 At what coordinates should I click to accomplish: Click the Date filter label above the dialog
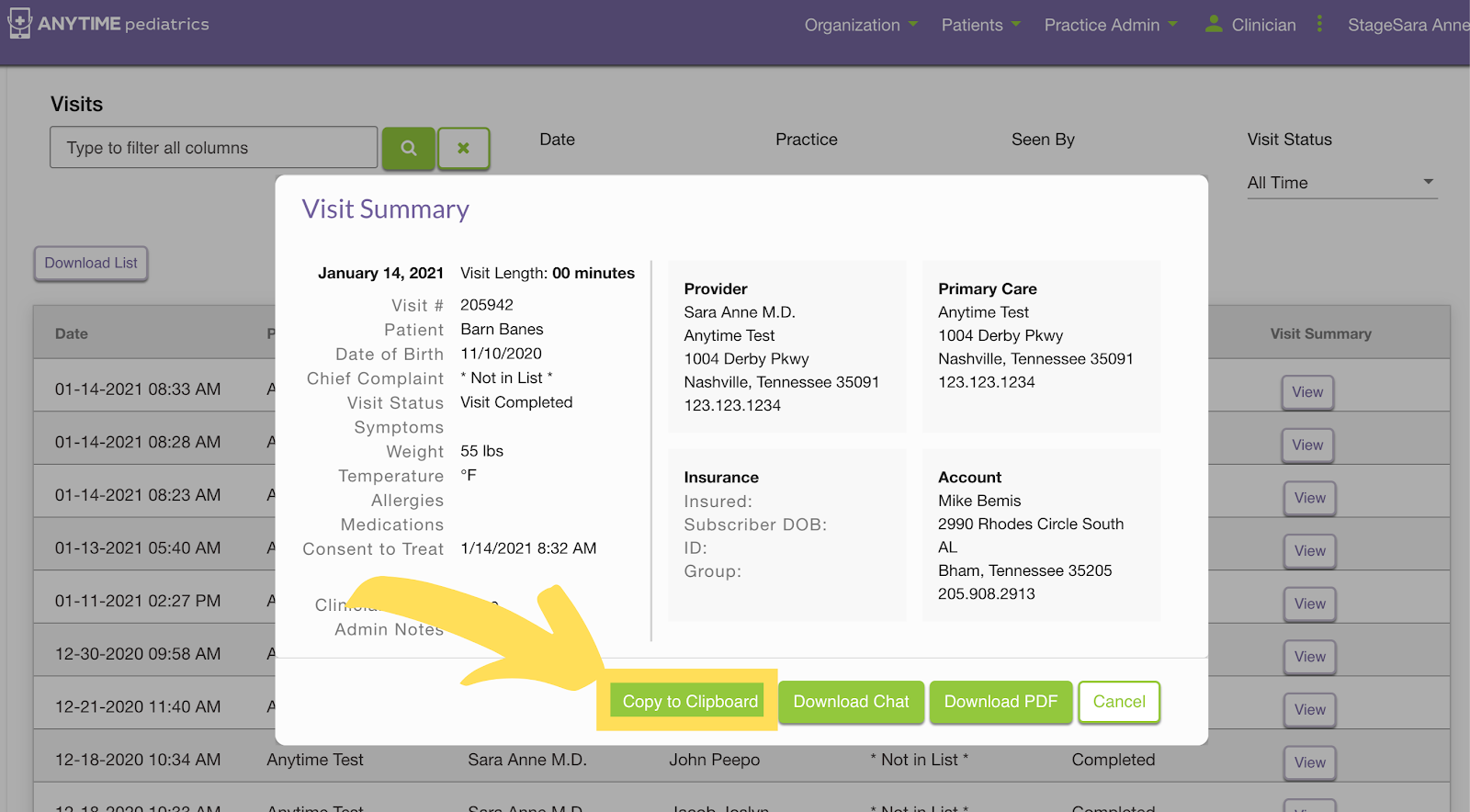557,140
